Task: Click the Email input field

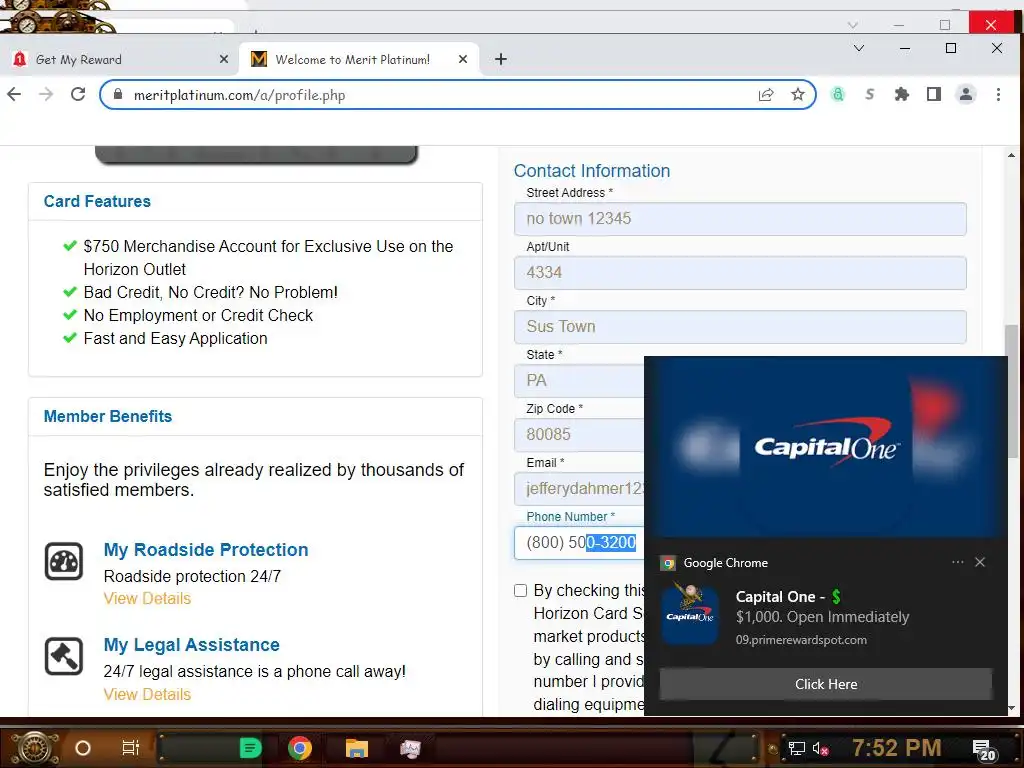Action: [x=579, y=488]
